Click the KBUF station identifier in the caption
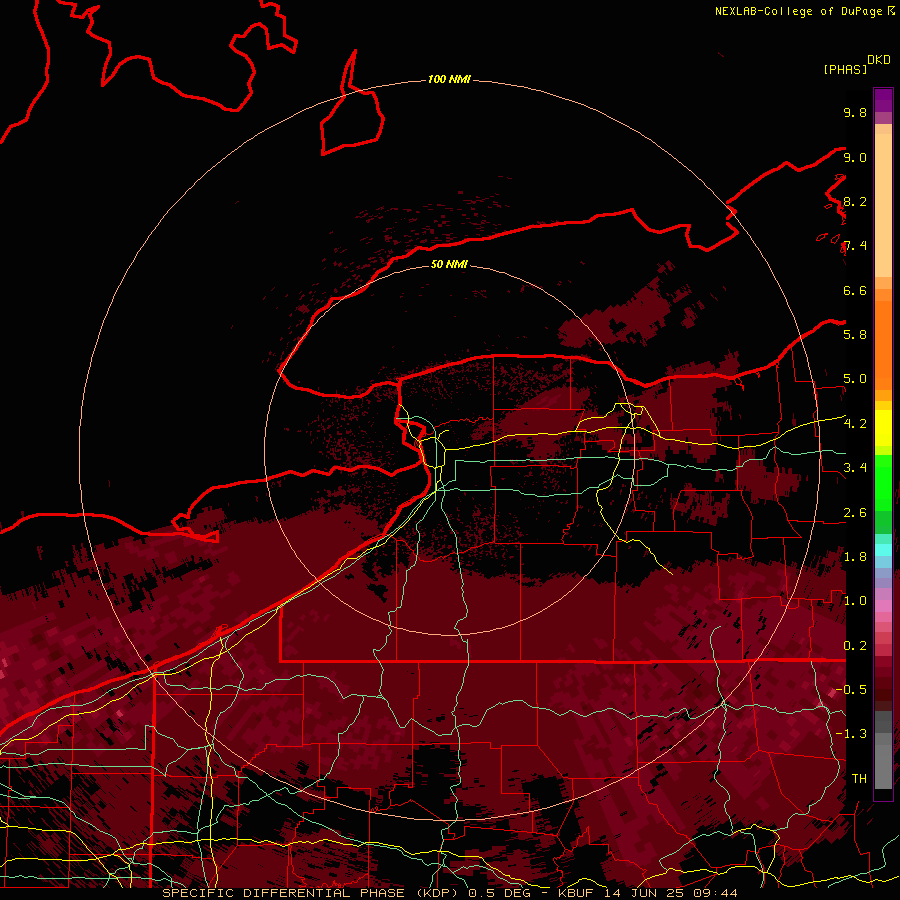The height and width of the screenshot is (900, 900). 577,893
